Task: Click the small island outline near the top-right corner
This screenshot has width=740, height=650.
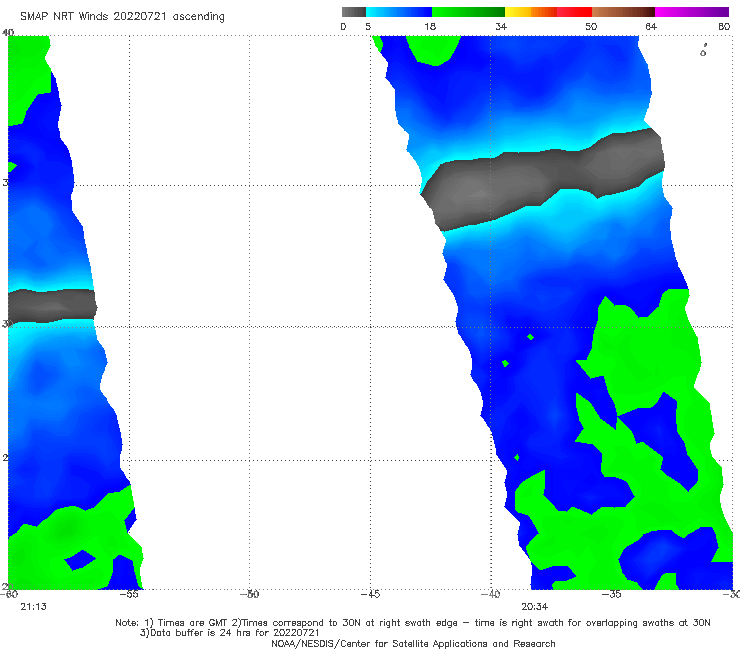Action: 703,51
